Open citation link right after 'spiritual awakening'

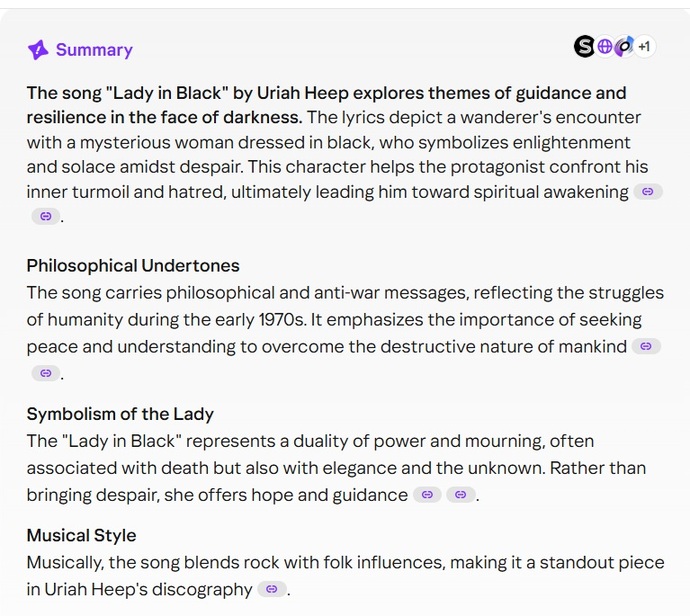tap(648, 191)
